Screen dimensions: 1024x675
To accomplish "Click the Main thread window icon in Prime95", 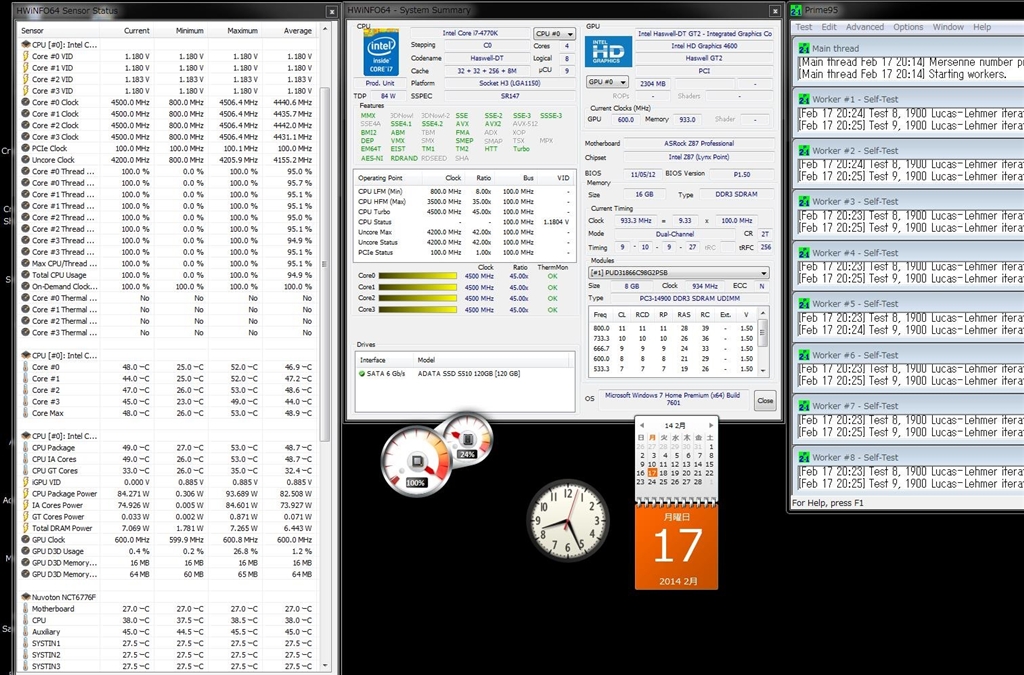I will point(804,48).
